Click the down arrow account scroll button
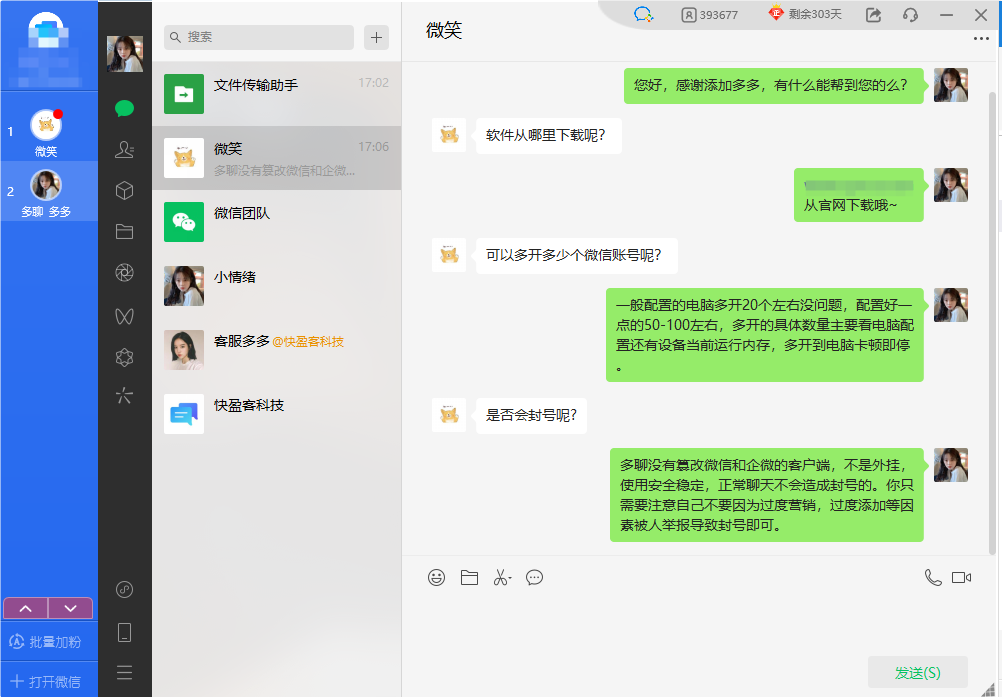Viewport: 1002px width, 697px height. pos(71,608)
